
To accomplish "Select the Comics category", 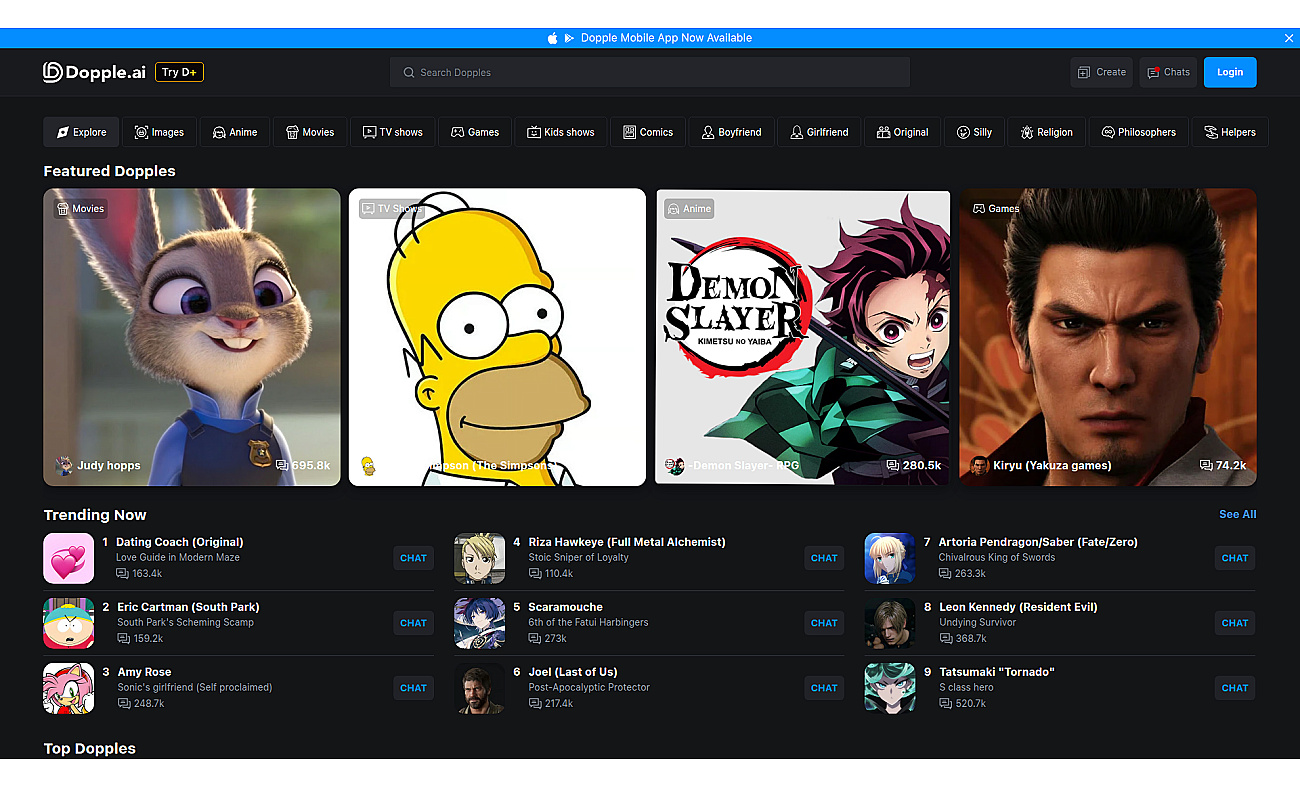I will click(648, 132).
